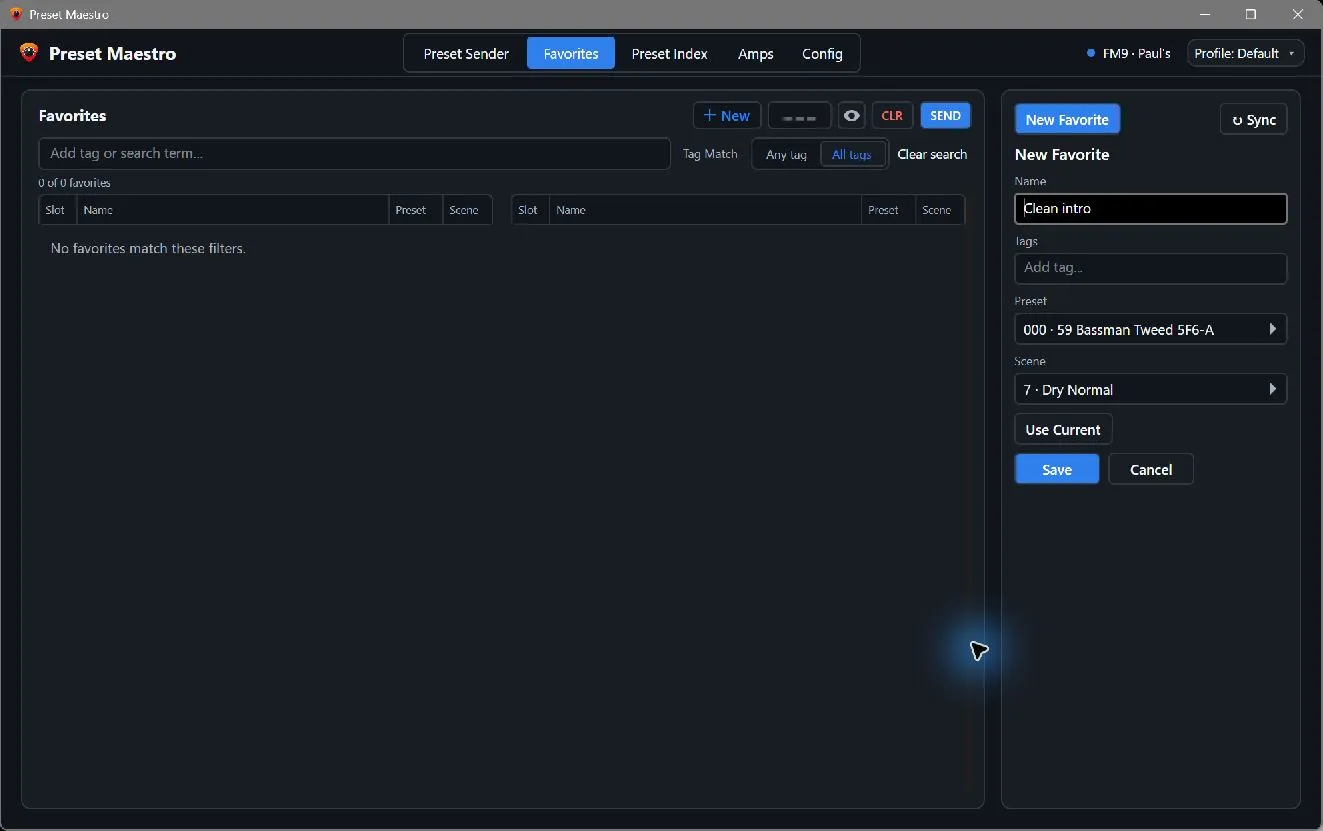Click the left table's Preset column header

point(415,210)
